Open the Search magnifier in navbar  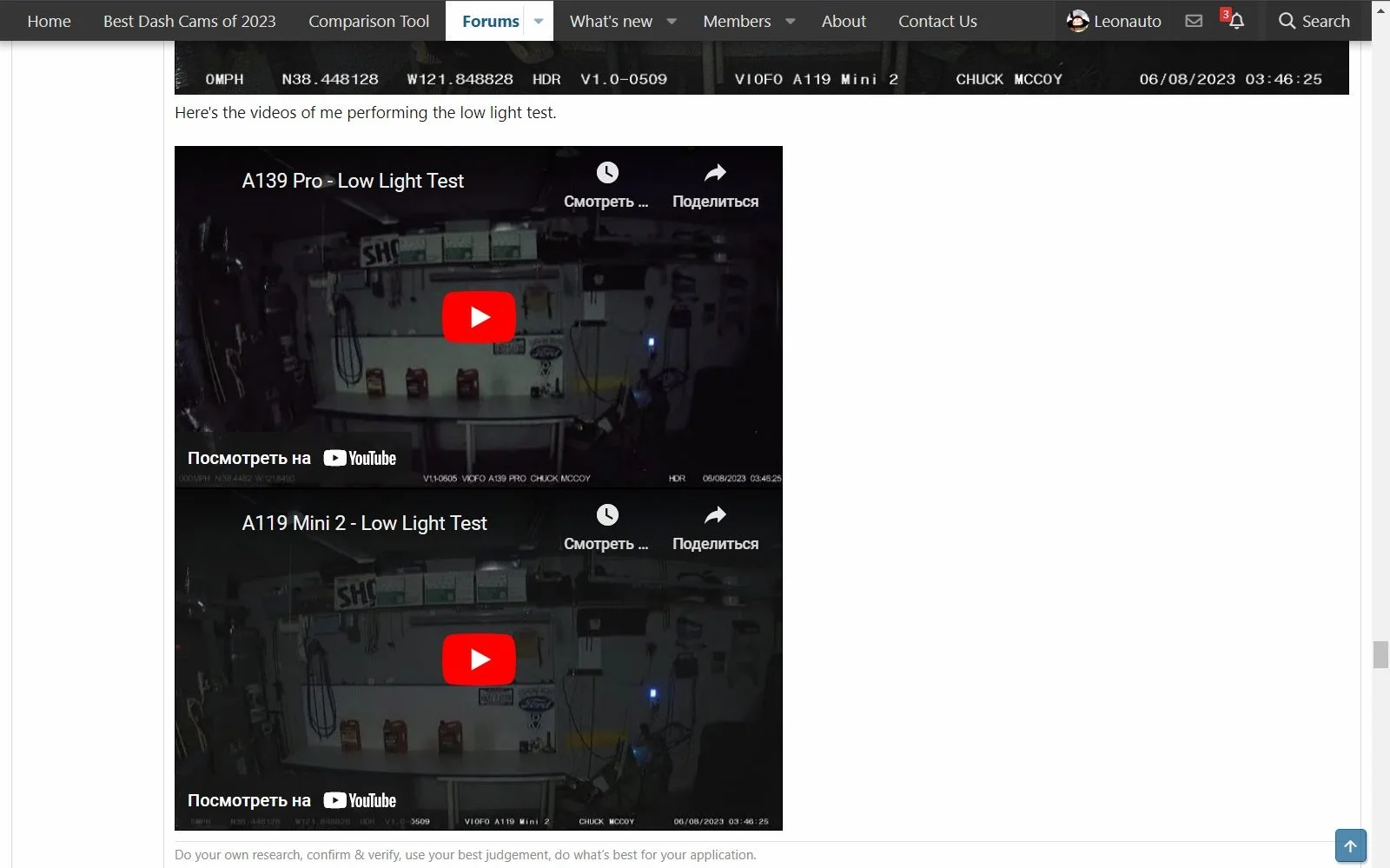click(1314, 21)
